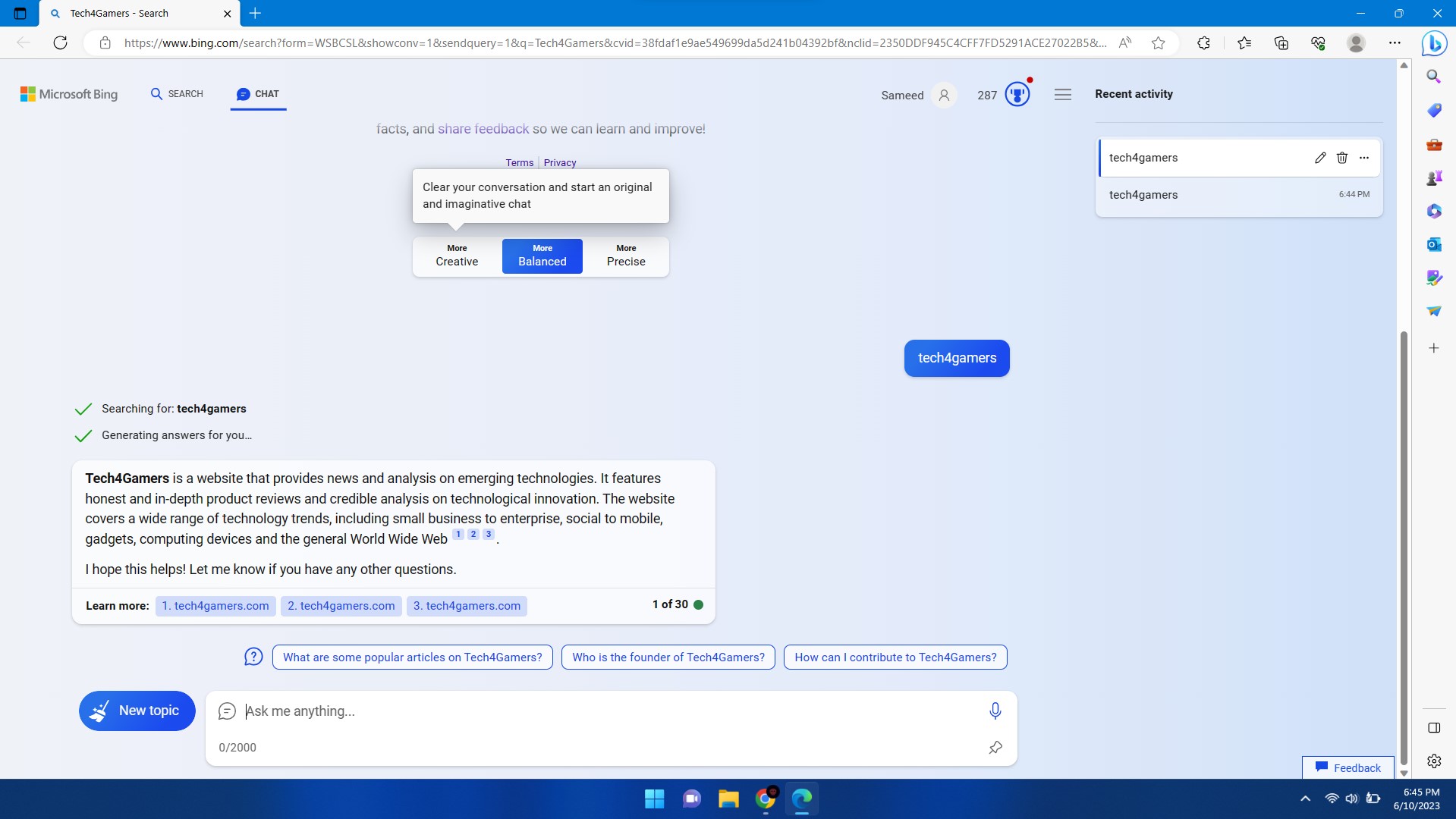
Task: Click the site info lock icon
Action: point(105,43)
